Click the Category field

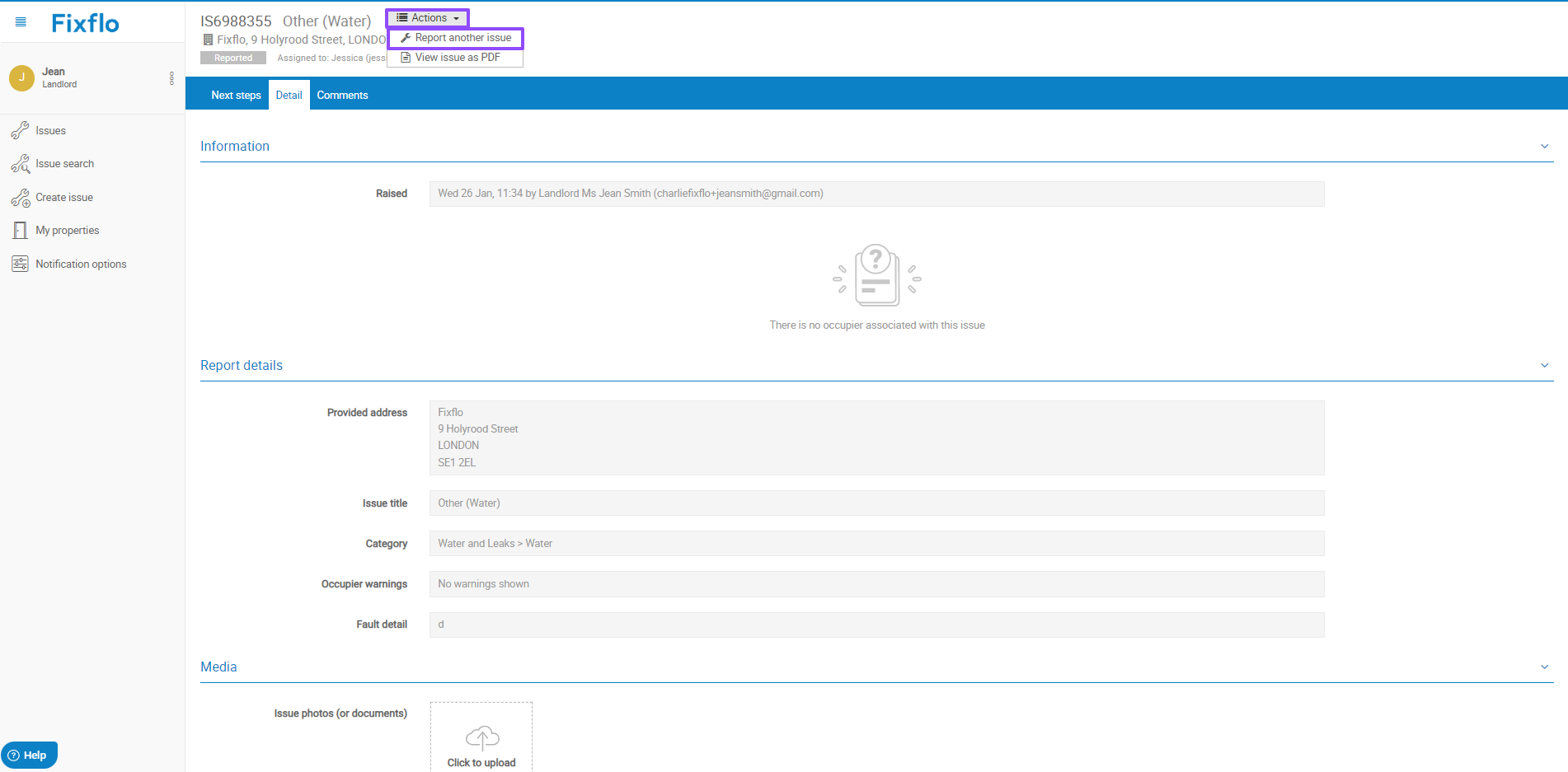pos(876,543)
